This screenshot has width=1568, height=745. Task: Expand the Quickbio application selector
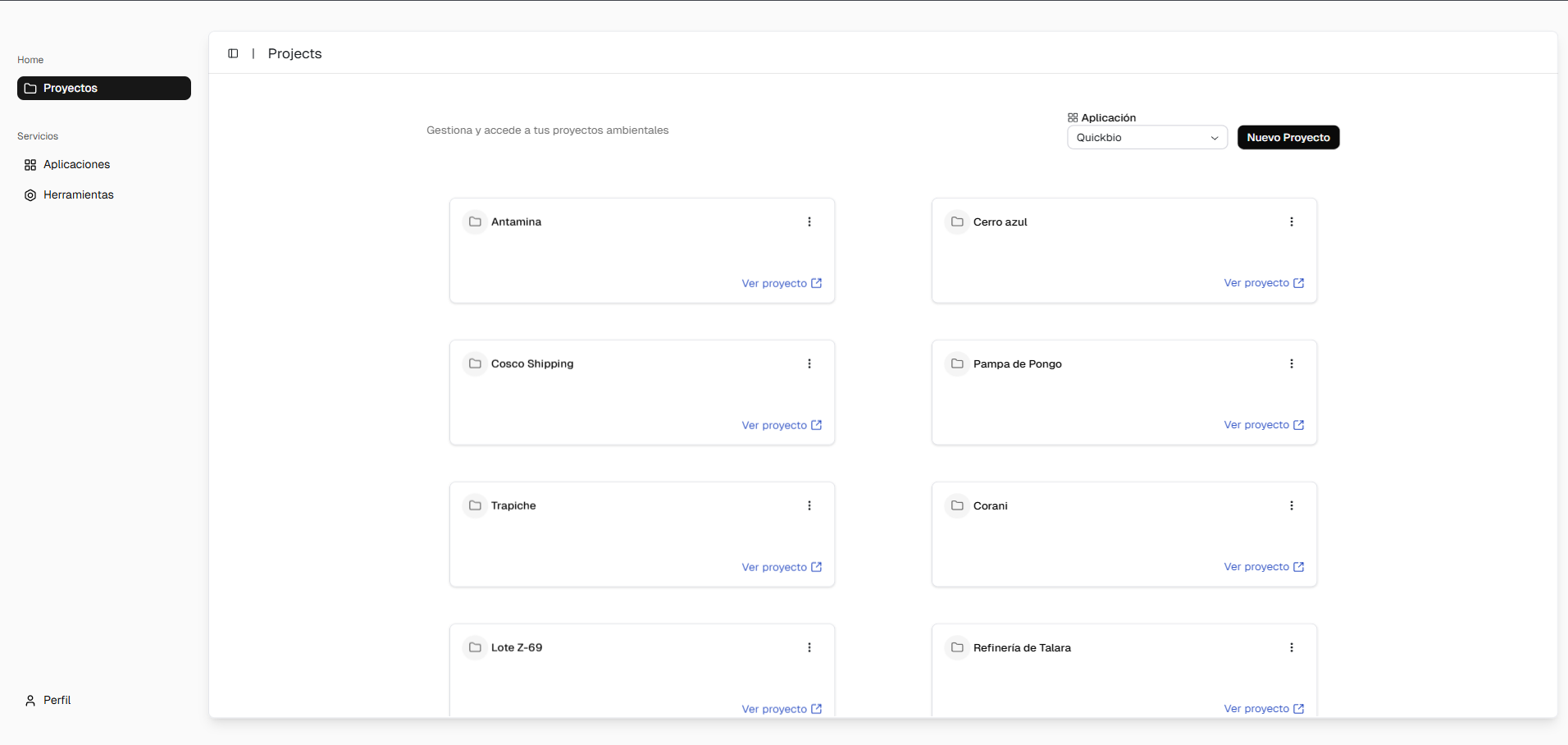1146,137
